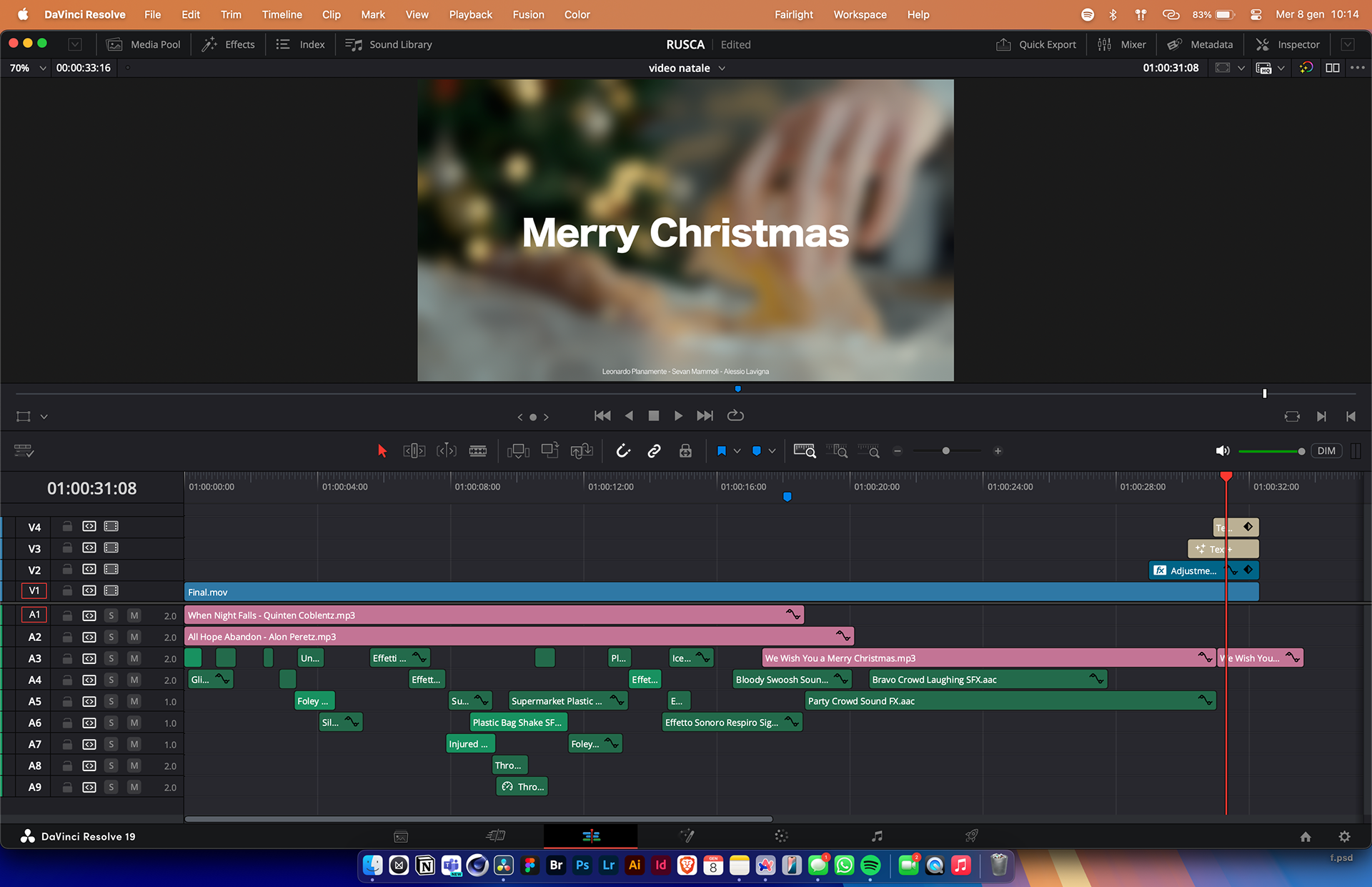Screen dimensions: 1372x887
Task: Toggle the Position Lock icon
Action: pos(685,451)
